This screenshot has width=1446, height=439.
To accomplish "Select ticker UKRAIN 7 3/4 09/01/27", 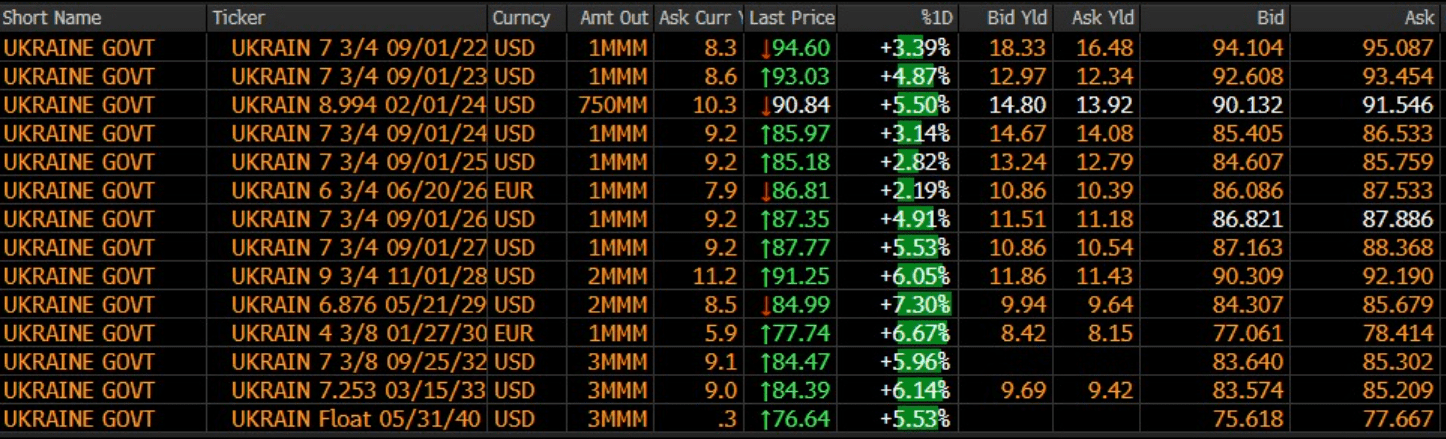I will tap(359, 248).
